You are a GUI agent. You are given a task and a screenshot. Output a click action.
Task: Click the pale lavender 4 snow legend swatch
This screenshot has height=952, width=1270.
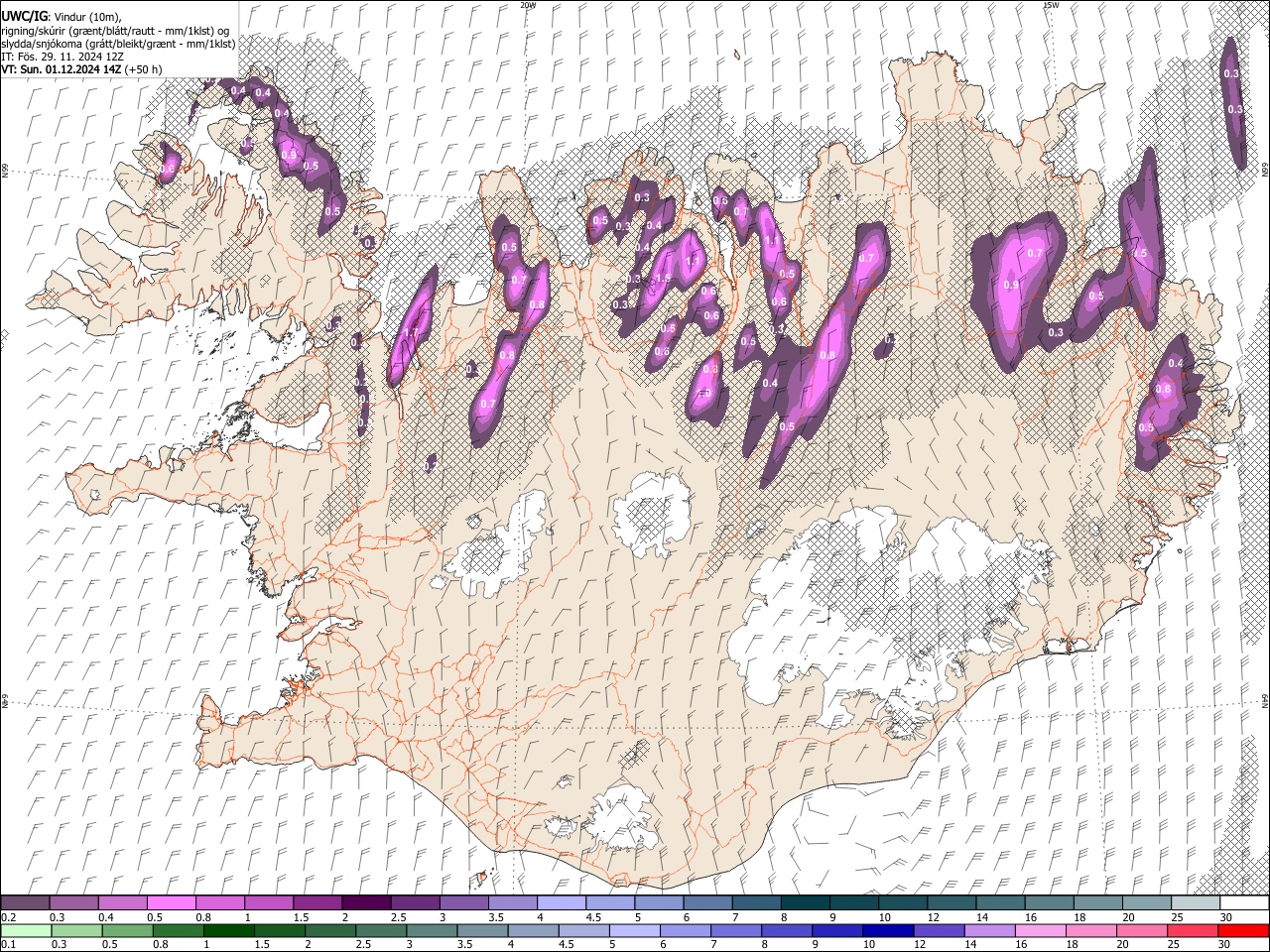pyautogui.click(x=561, y=903)
